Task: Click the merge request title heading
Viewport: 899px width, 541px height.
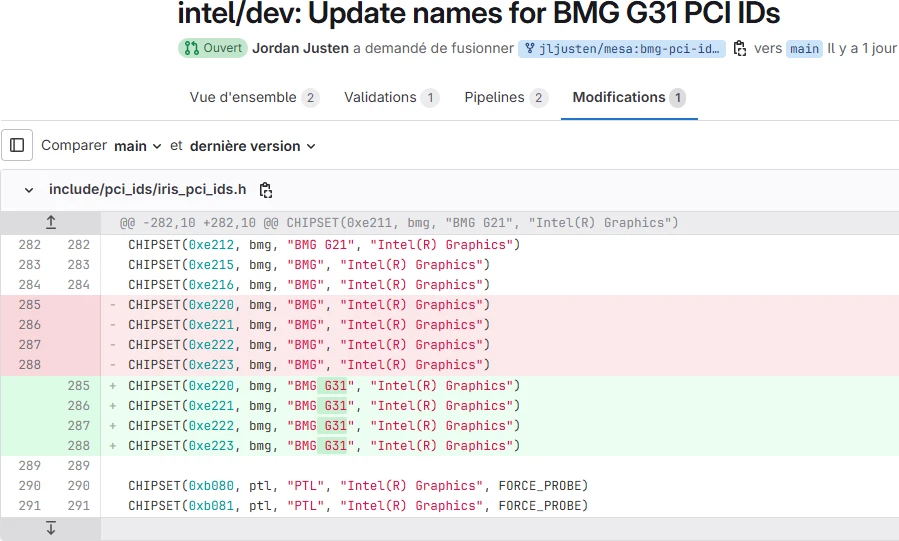Action: [479, 14]
